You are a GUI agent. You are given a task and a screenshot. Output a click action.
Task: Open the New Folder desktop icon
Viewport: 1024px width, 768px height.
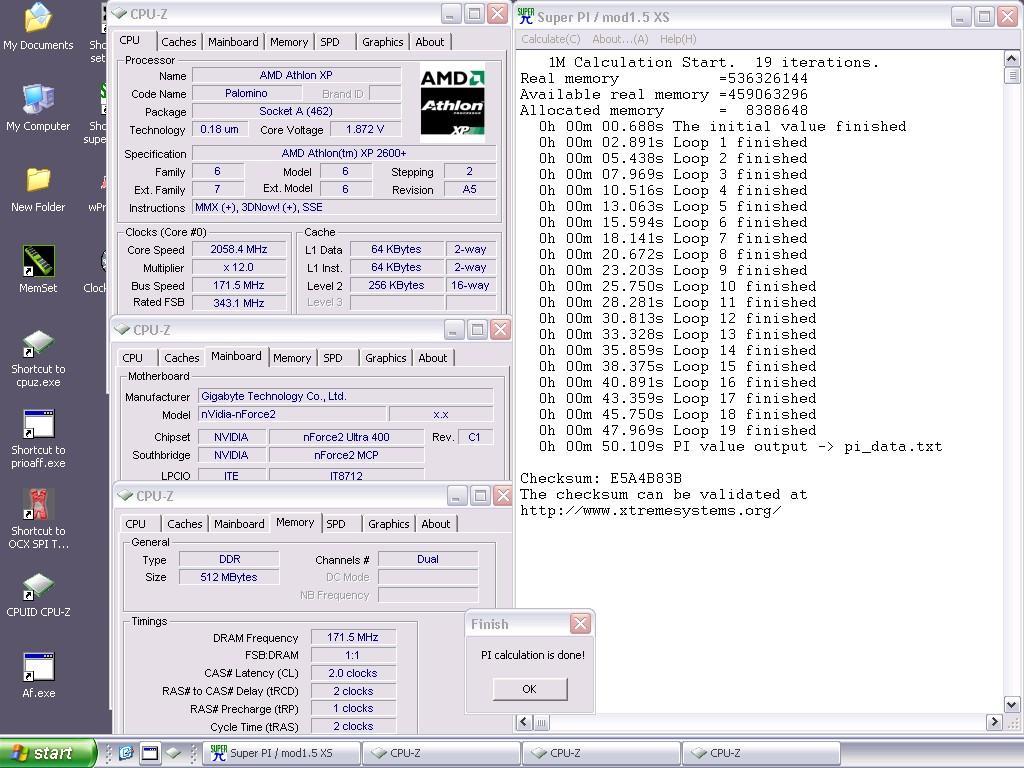click(x=38, y=189)
